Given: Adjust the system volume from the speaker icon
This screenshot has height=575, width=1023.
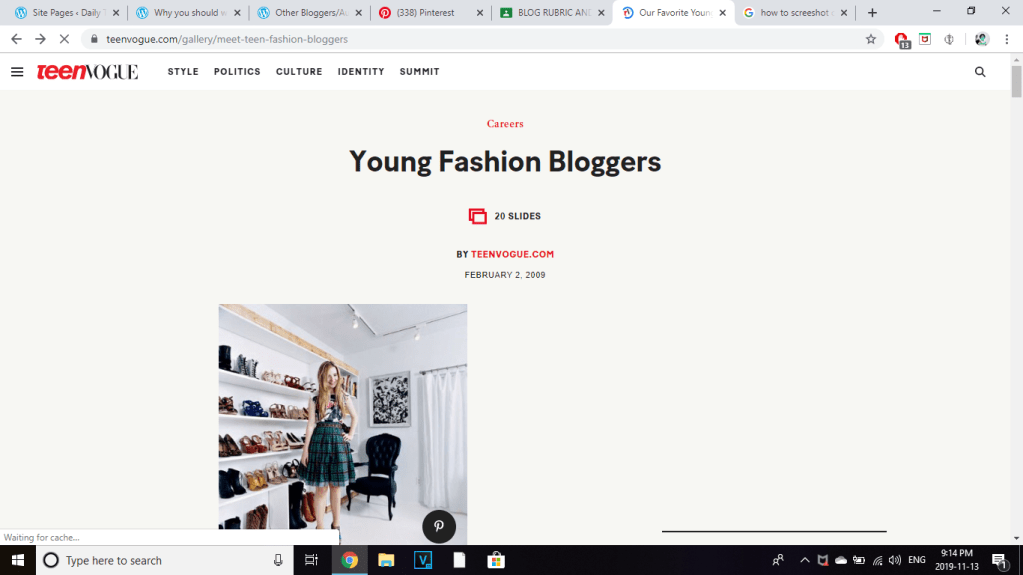Looking at the screenshot, I should (x=894, y=560).
